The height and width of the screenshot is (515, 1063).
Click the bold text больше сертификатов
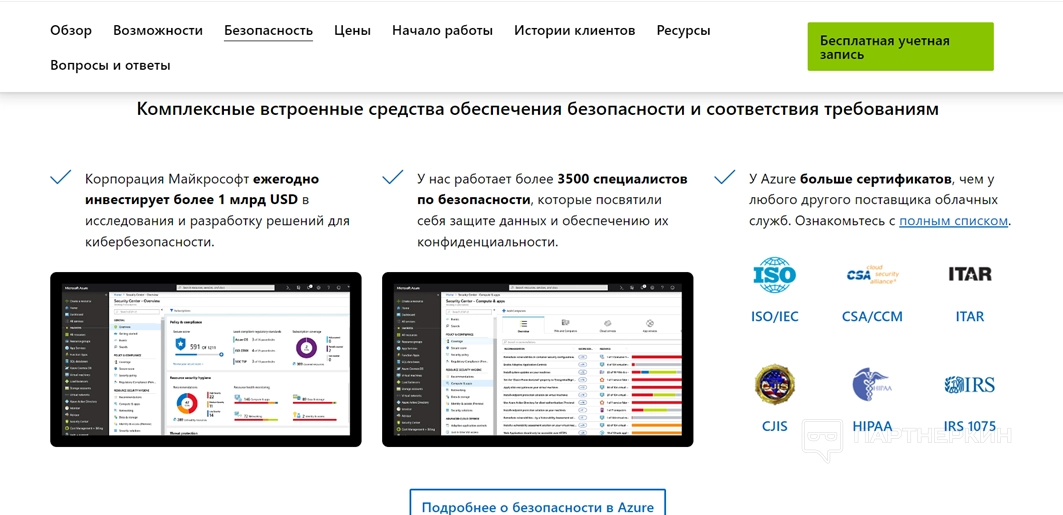876,180
